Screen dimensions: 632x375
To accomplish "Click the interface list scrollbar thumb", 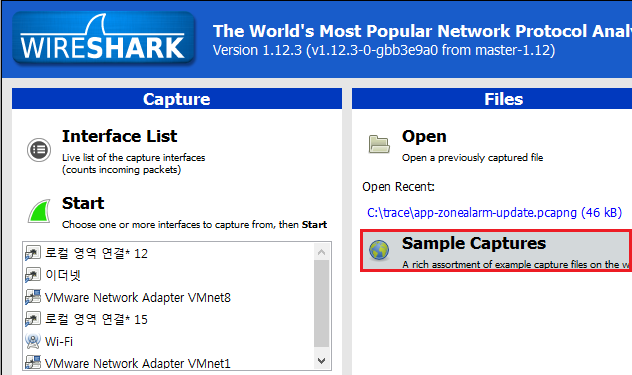I will (322, 304).
